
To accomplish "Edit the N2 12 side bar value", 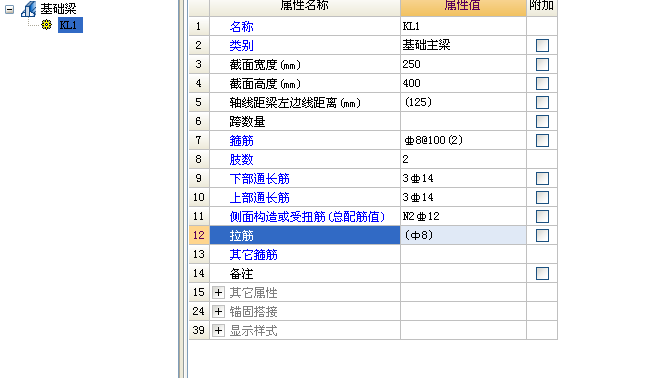I will pyautogui.click(x=463, y=216).
